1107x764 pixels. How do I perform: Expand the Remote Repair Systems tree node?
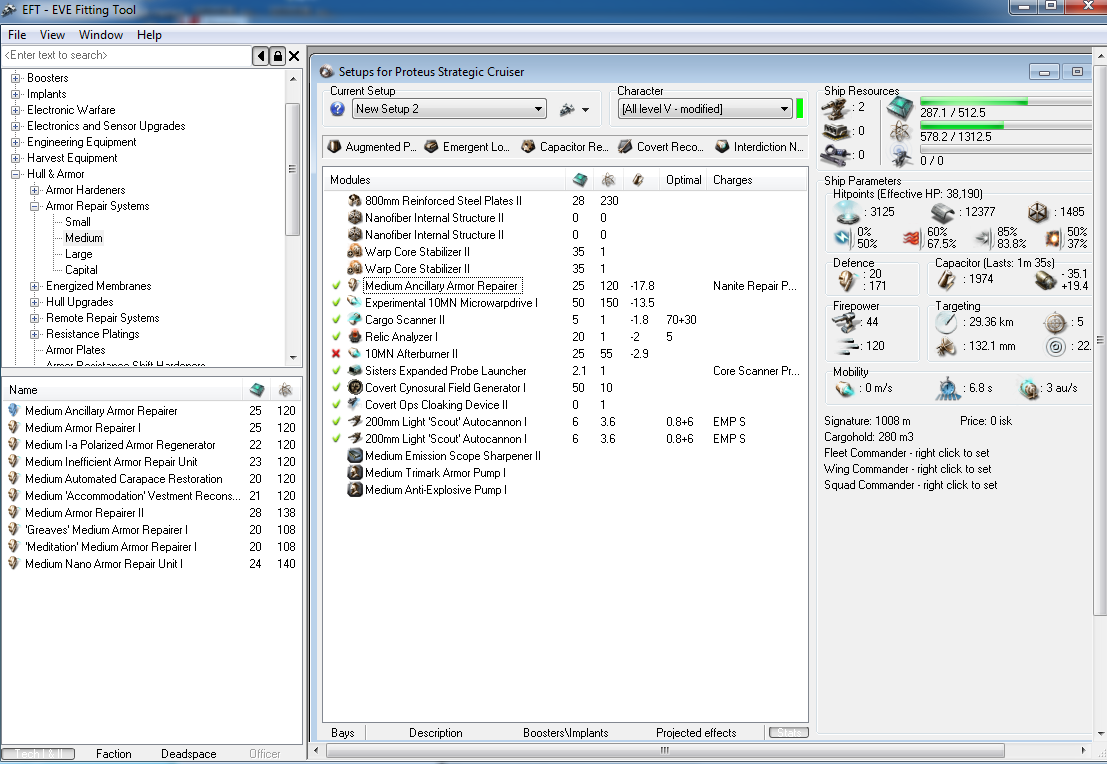[x=35, y=318]
